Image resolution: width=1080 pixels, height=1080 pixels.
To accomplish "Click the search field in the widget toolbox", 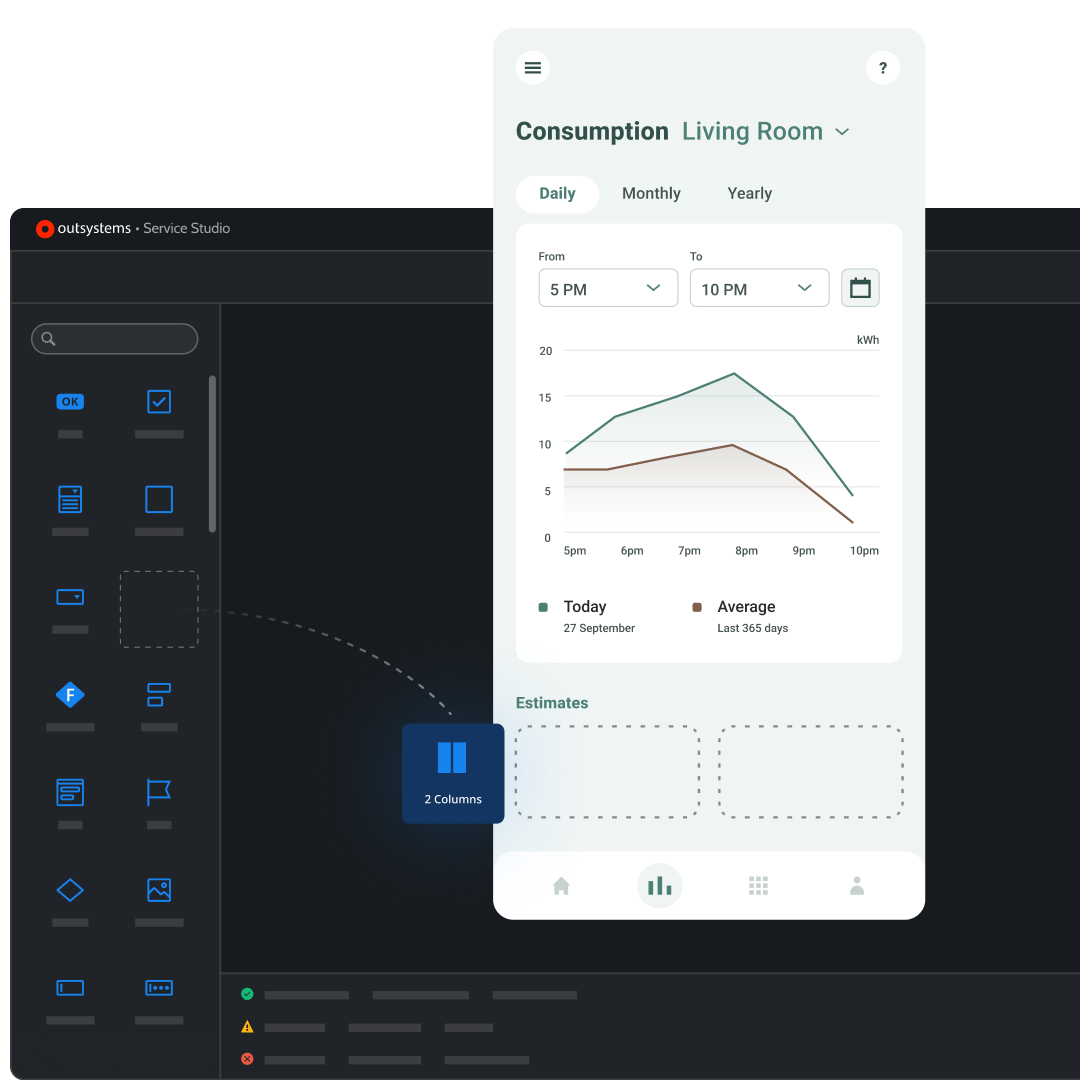I will click(x=114, y=338).
